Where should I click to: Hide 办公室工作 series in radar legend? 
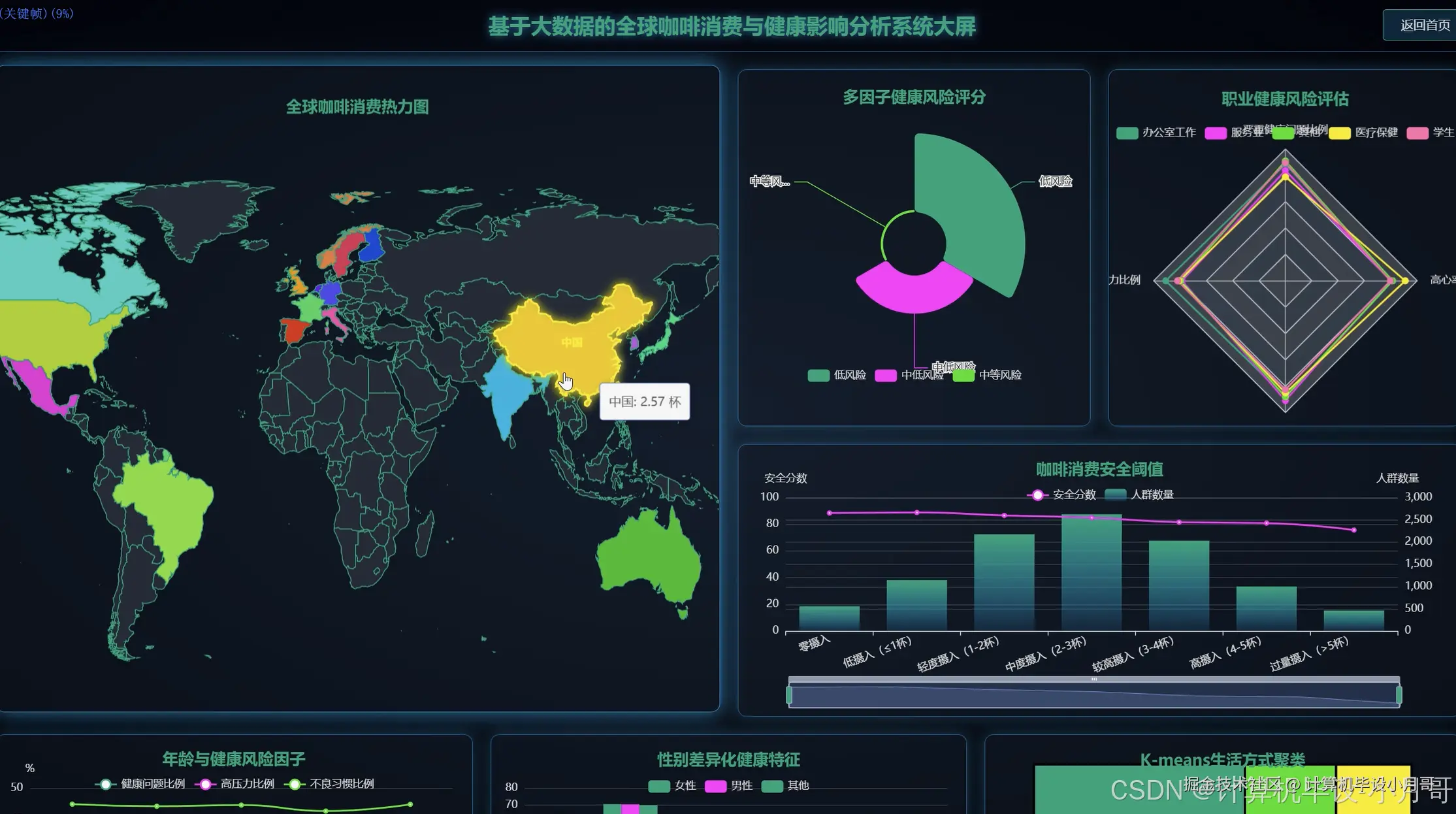tap(1127, 133)
